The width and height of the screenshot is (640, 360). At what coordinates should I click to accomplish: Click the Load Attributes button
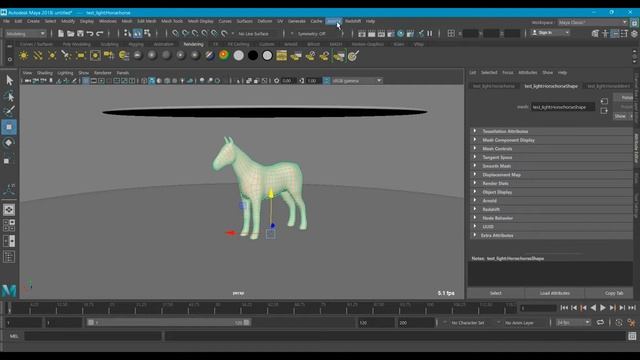555,293
